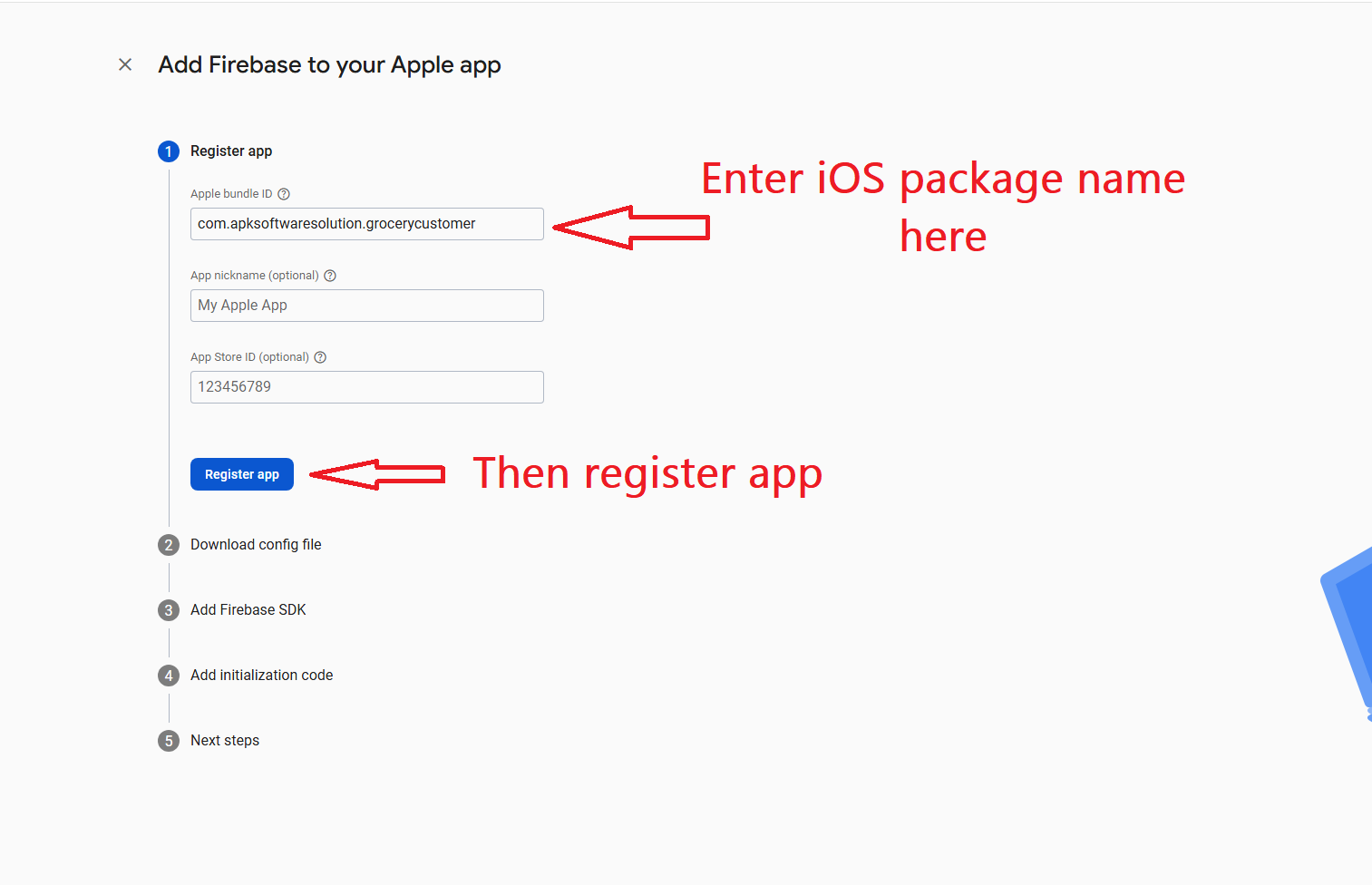Viewport: 1372px width, 885px height.
Task: Expand the Download config file step
Action: (x=256, y=545)
